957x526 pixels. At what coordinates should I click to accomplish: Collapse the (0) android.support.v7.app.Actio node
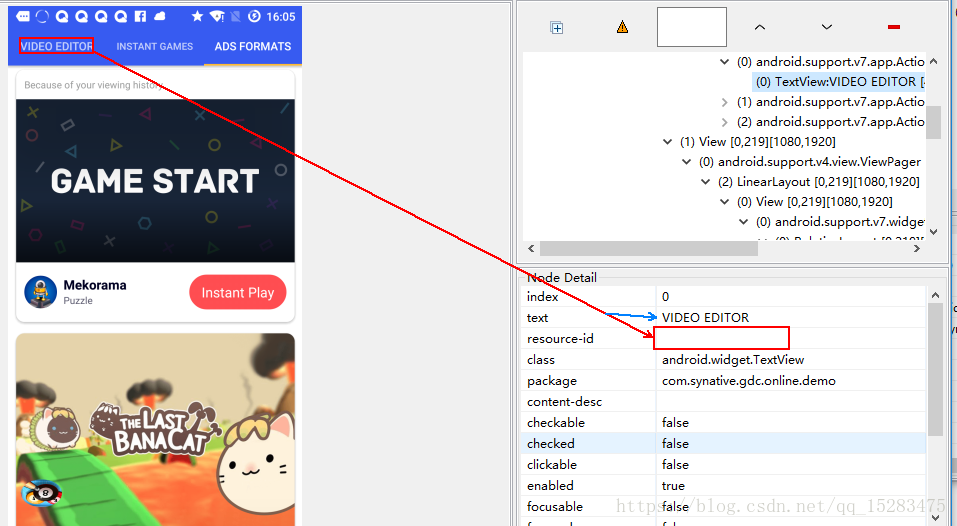tap(724, 62)
